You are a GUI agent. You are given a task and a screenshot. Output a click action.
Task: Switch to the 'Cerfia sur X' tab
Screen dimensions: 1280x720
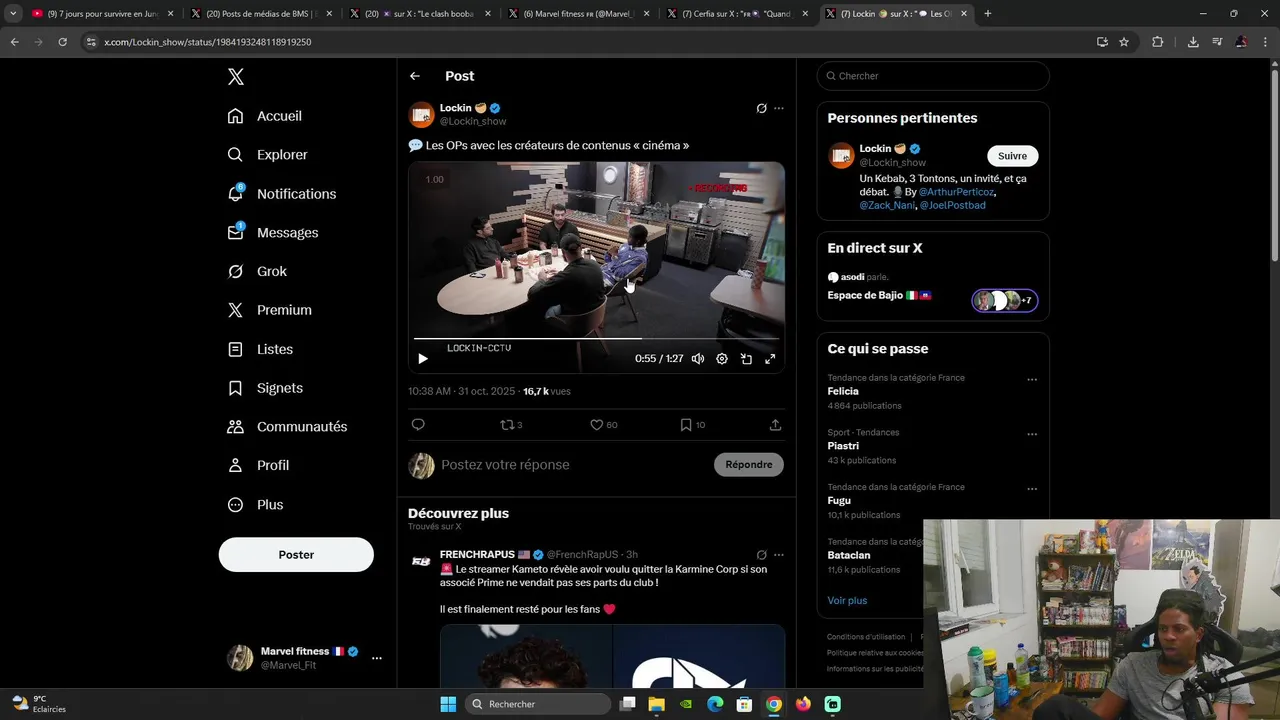(x=737, y=14)
